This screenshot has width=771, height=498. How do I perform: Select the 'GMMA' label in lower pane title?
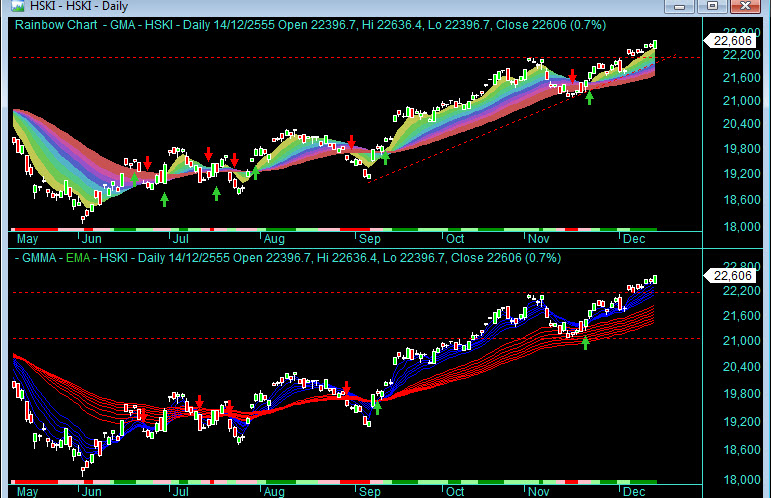pyautogui.click(x=39, y=258)
